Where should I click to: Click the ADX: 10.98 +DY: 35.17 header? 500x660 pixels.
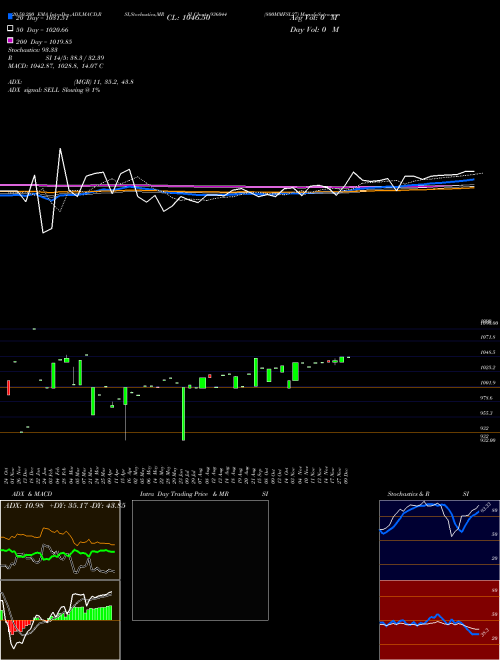coord(64,506)
